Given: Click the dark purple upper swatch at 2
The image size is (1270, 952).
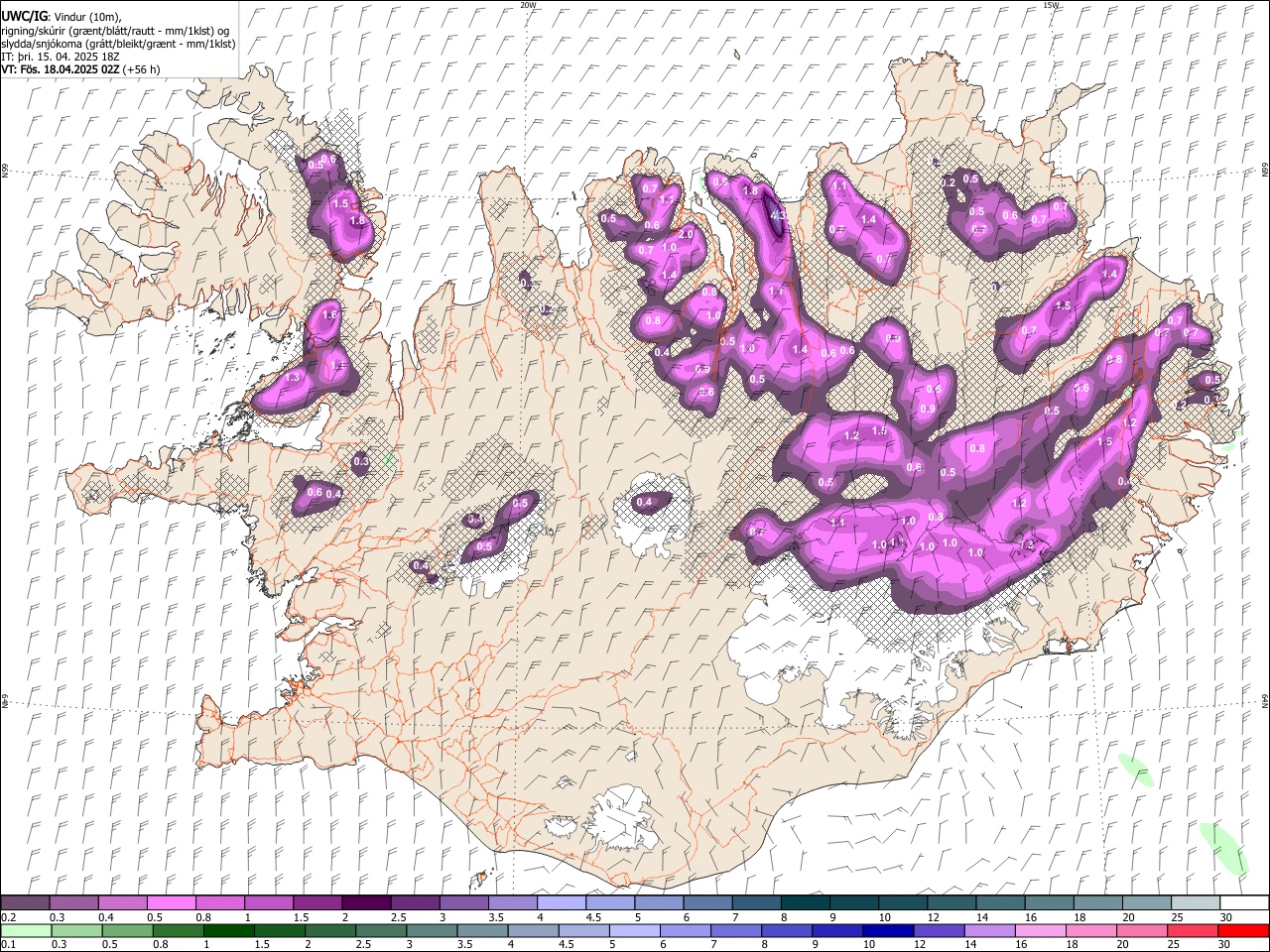Looking at the screenshot, I should pos(366,903).
